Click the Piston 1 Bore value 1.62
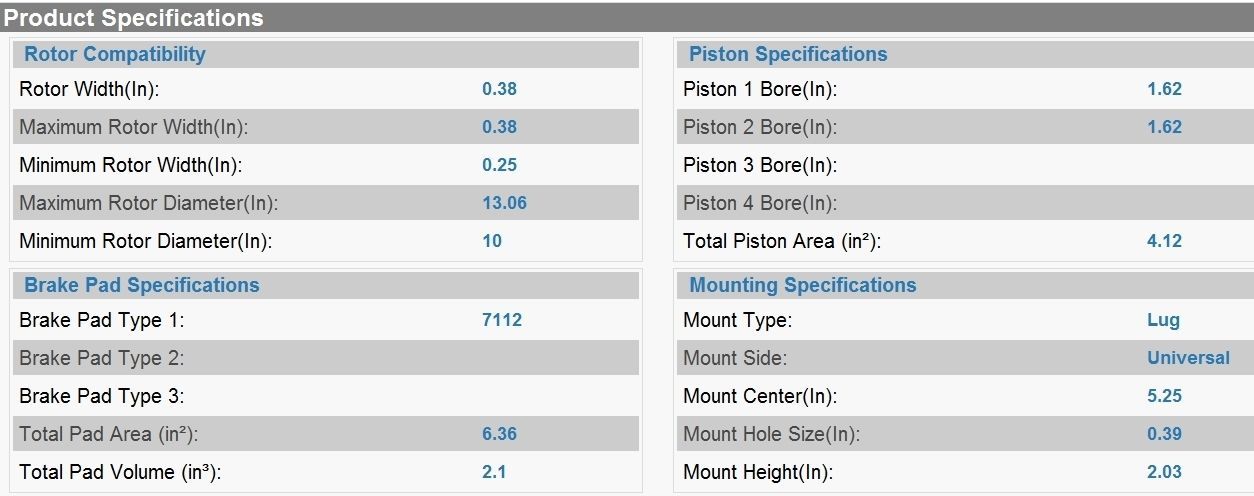This screenshot has width=1254, height=496. tap(1164, 89)
